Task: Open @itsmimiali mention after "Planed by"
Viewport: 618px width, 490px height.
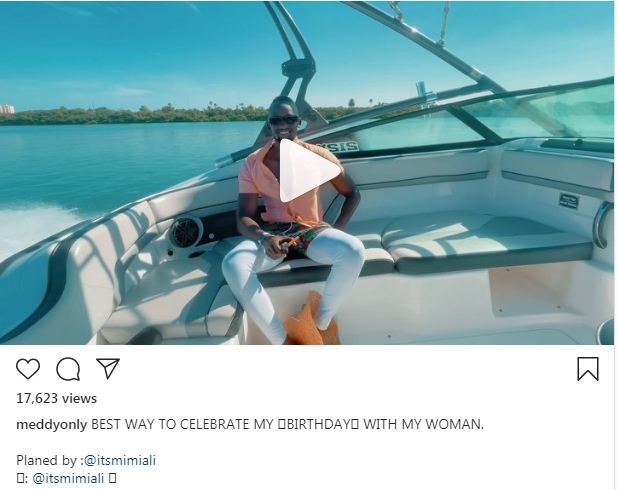Action: (x=121, y=460)
